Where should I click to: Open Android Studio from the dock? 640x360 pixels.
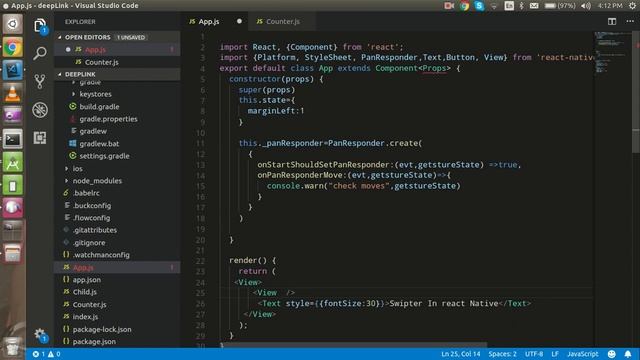pos(13,163)
